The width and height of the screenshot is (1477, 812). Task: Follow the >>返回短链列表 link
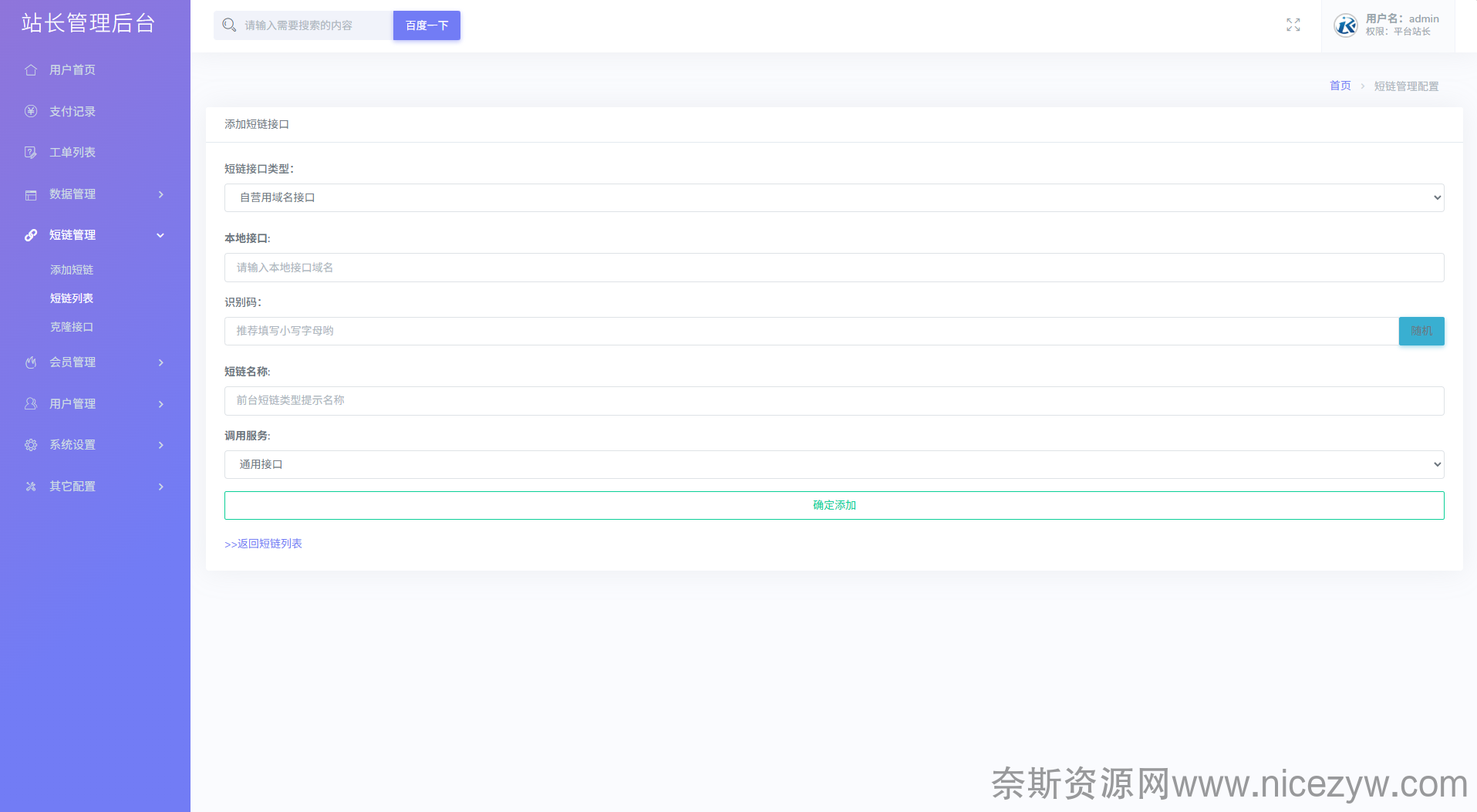(263, 544)
